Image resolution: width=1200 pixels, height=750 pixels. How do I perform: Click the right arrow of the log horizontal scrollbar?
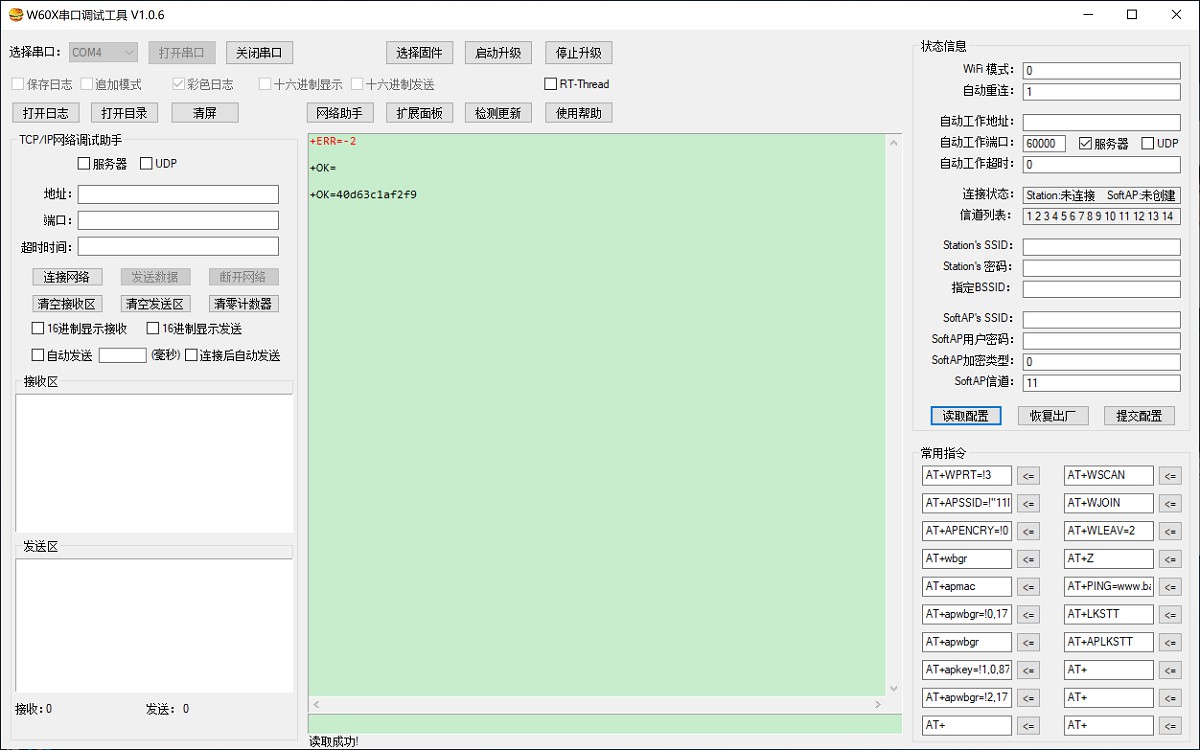(x=879, y=705)
